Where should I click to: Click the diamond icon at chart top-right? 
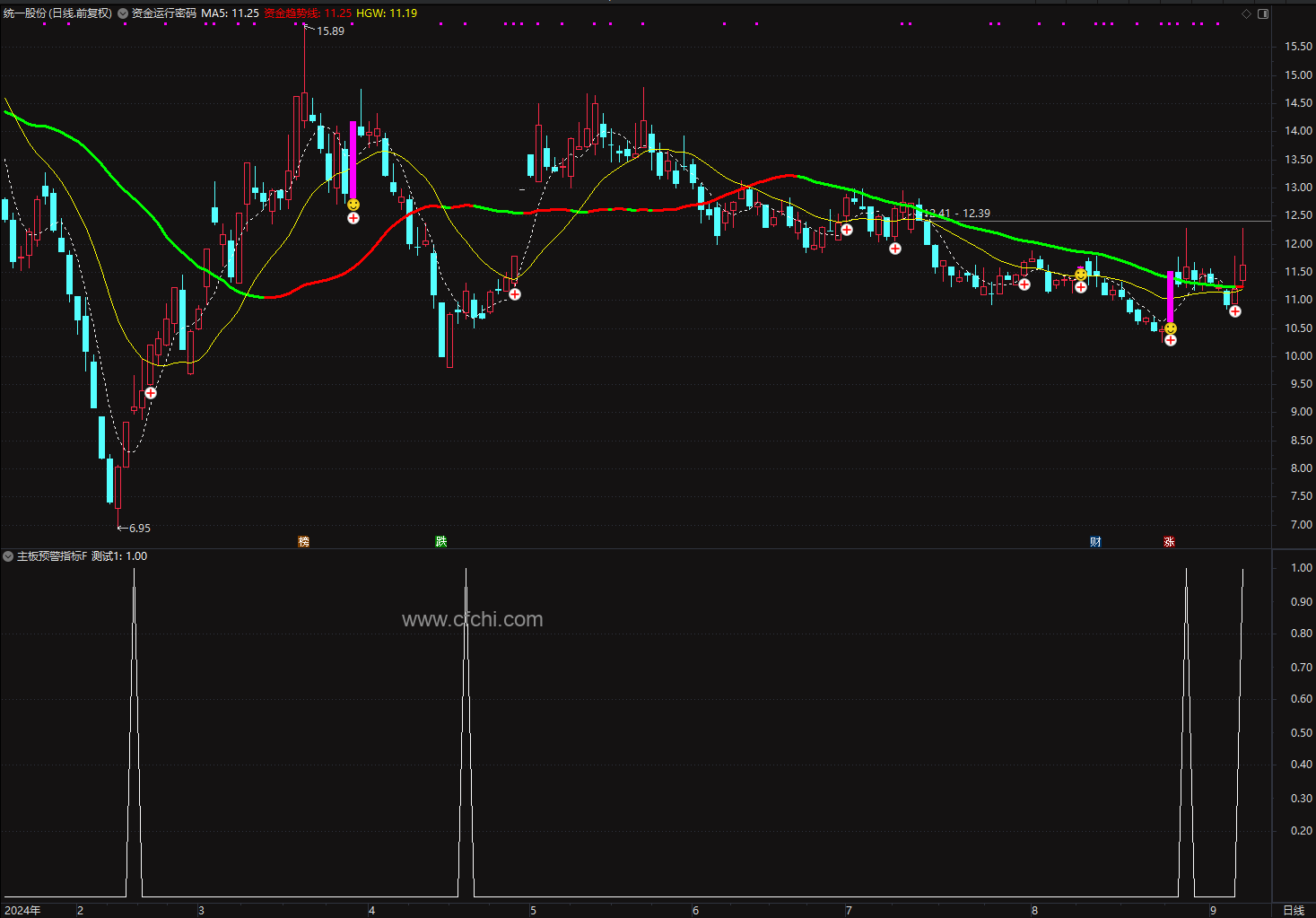click(x=1246, y=13)
